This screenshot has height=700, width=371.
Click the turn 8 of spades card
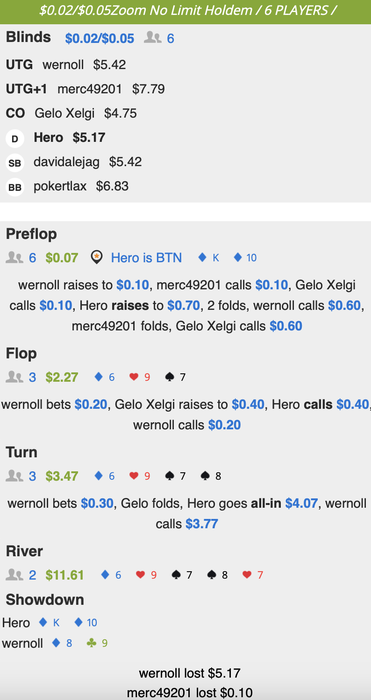(211, 476)
